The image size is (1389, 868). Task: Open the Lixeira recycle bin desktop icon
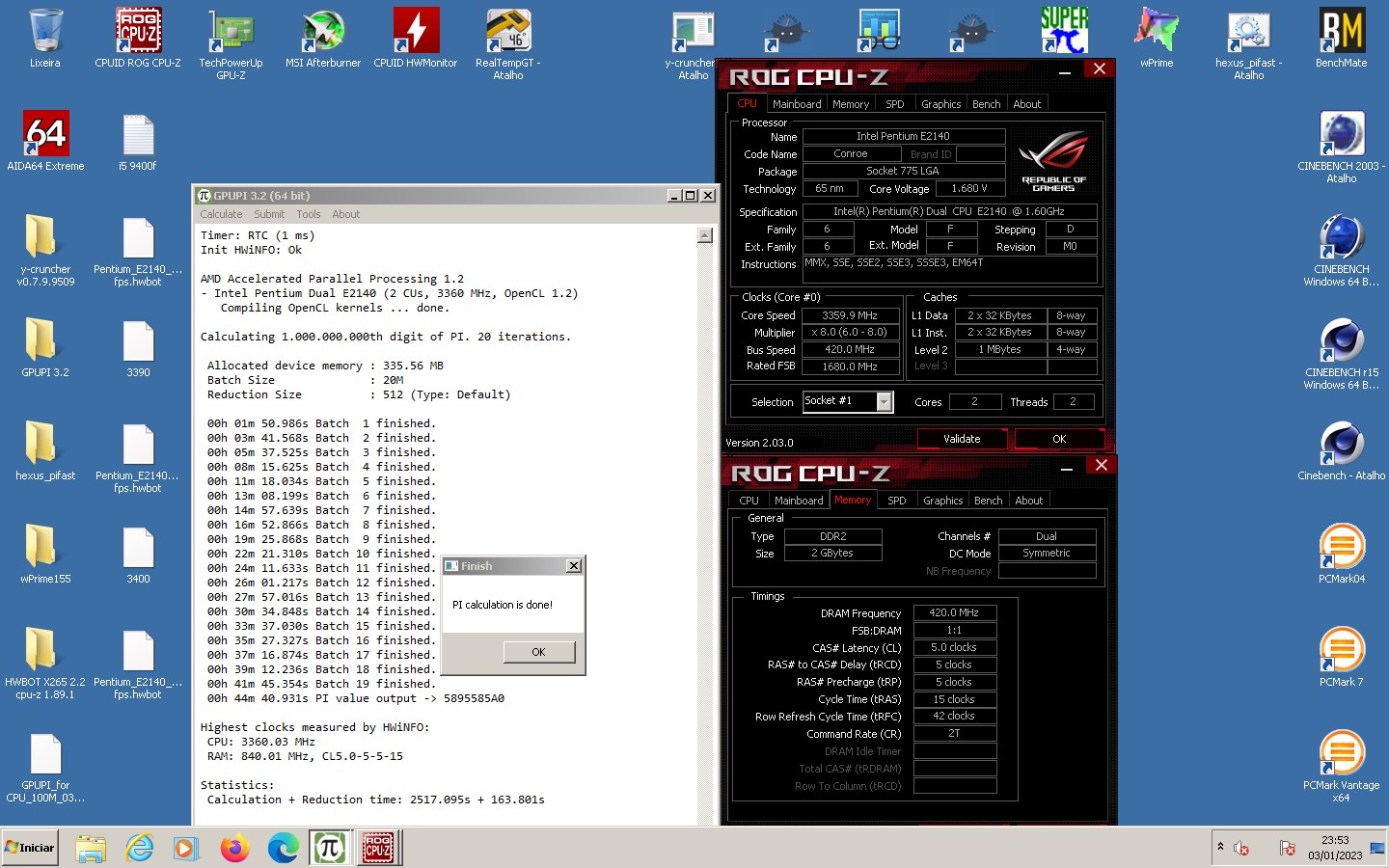(45, 39)
